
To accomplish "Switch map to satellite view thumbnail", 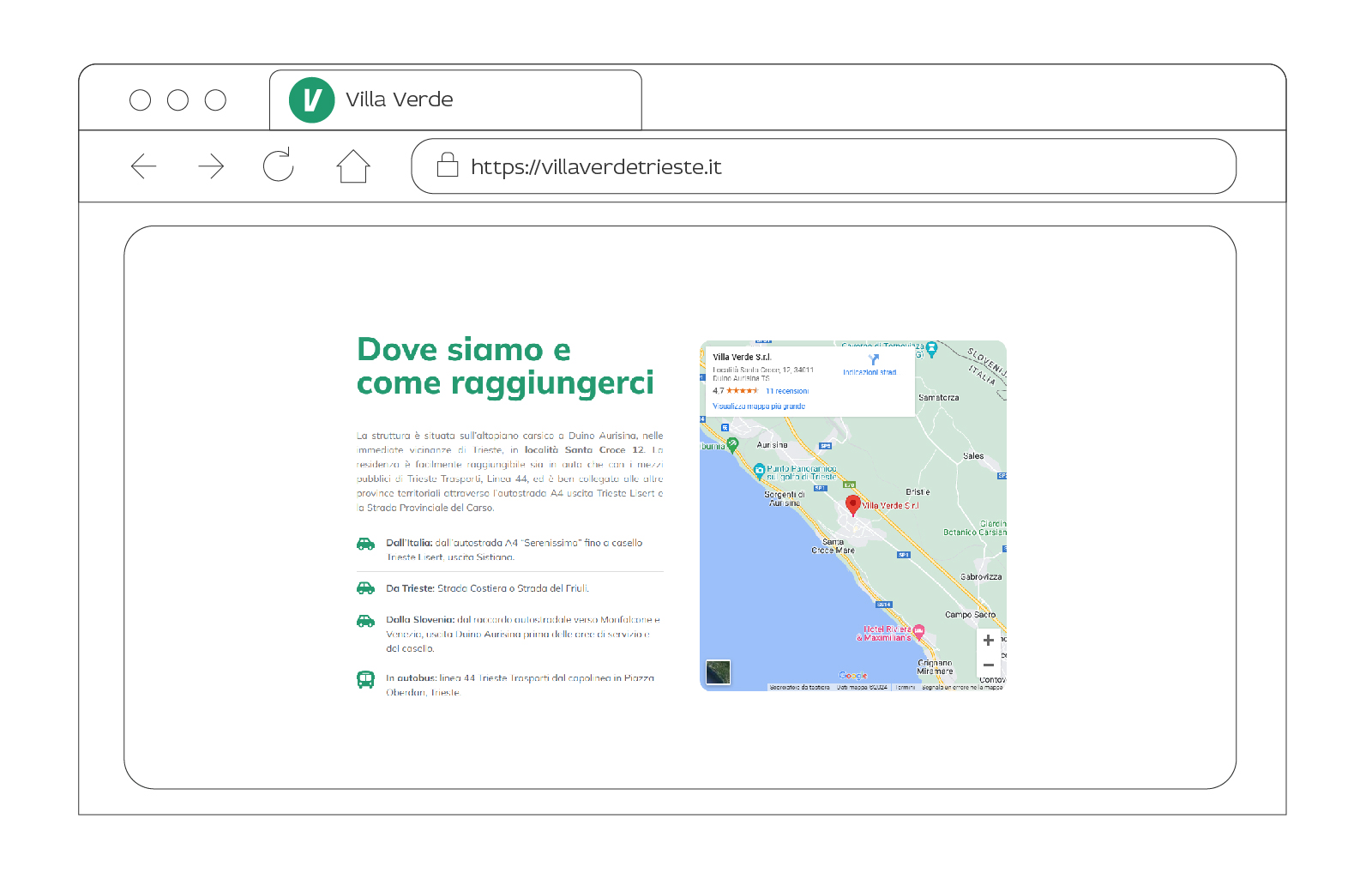I will (x=718, y=672).
